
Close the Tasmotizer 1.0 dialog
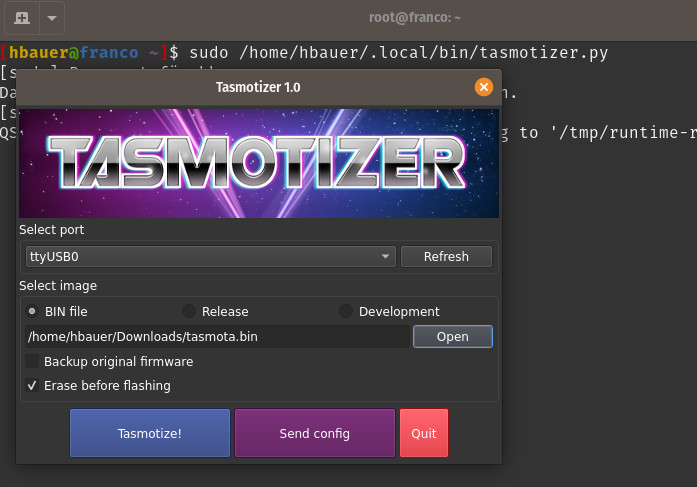tap(484, 87)
